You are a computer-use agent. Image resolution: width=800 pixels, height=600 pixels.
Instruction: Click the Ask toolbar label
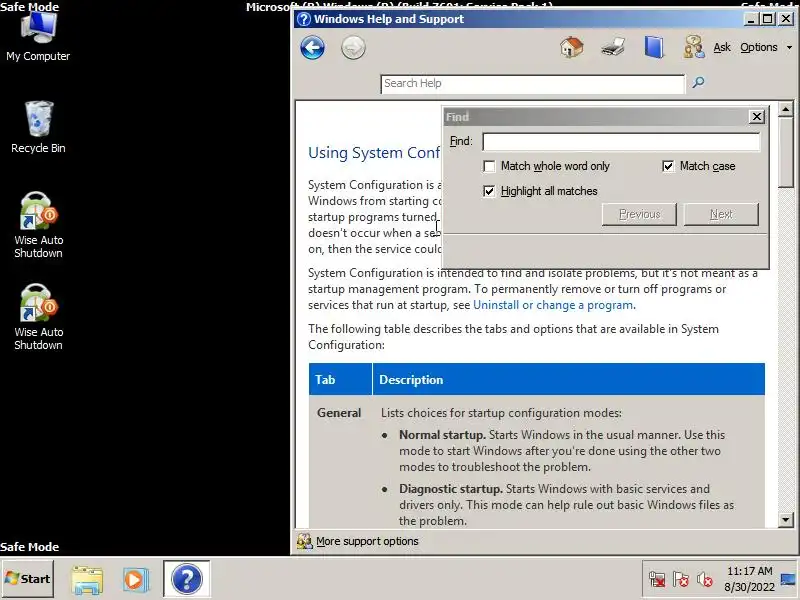point(722,47)
